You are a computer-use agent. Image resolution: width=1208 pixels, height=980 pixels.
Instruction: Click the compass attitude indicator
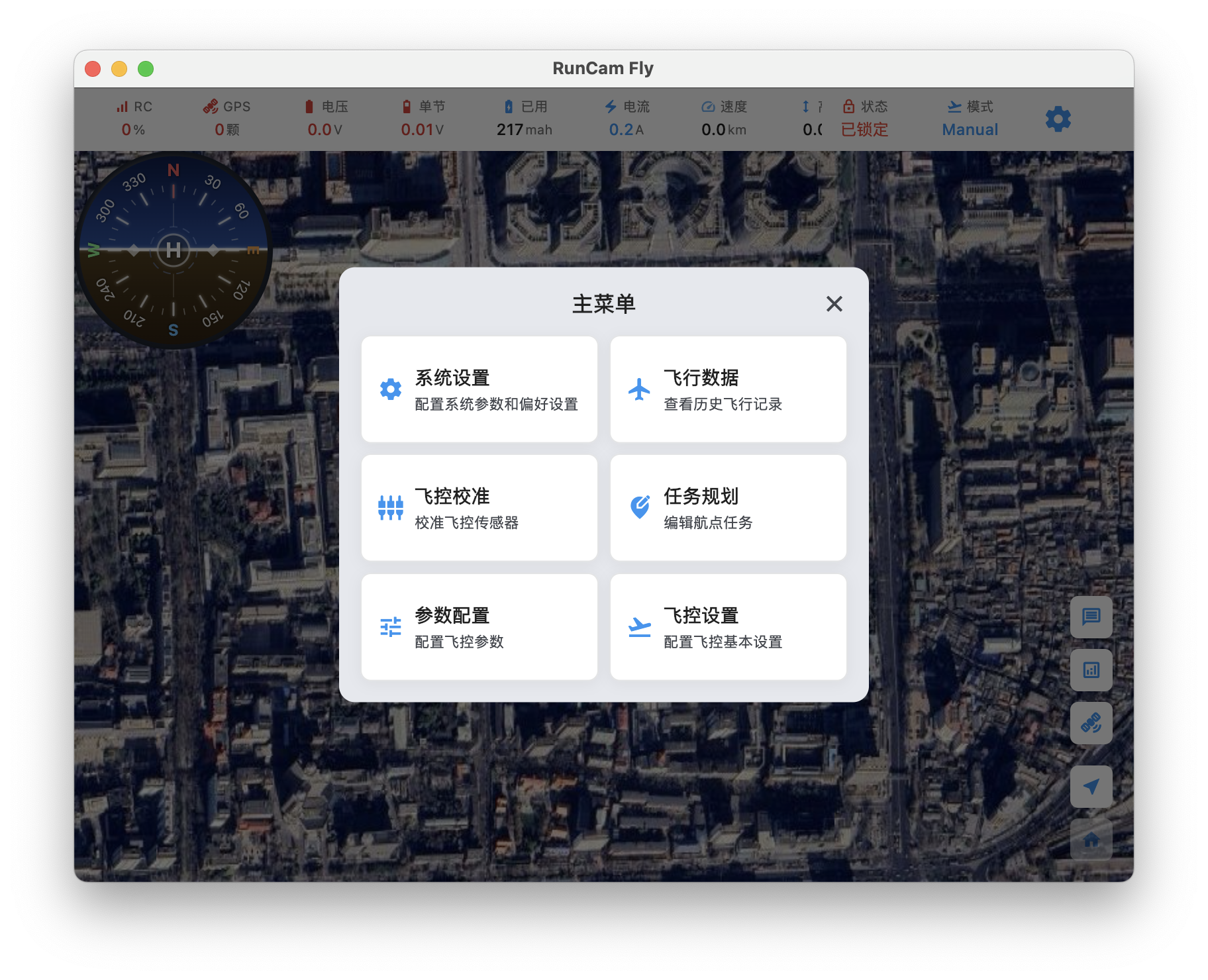coord(174,250)
